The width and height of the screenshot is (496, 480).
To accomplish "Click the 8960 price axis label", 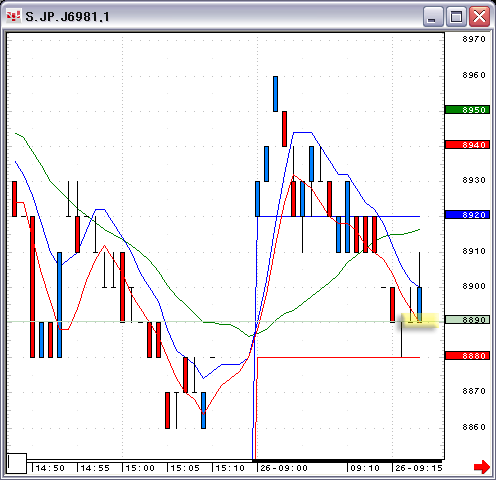I will (x=474, y=75).
